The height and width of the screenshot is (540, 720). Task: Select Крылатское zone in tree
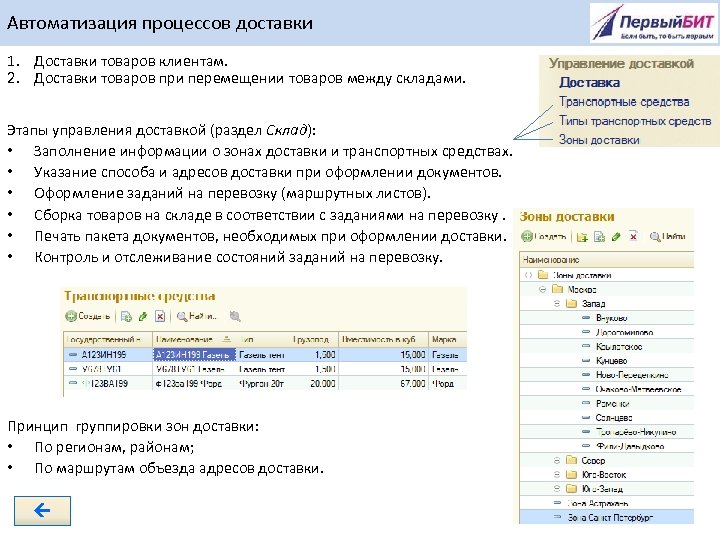(x=619, y=346)
